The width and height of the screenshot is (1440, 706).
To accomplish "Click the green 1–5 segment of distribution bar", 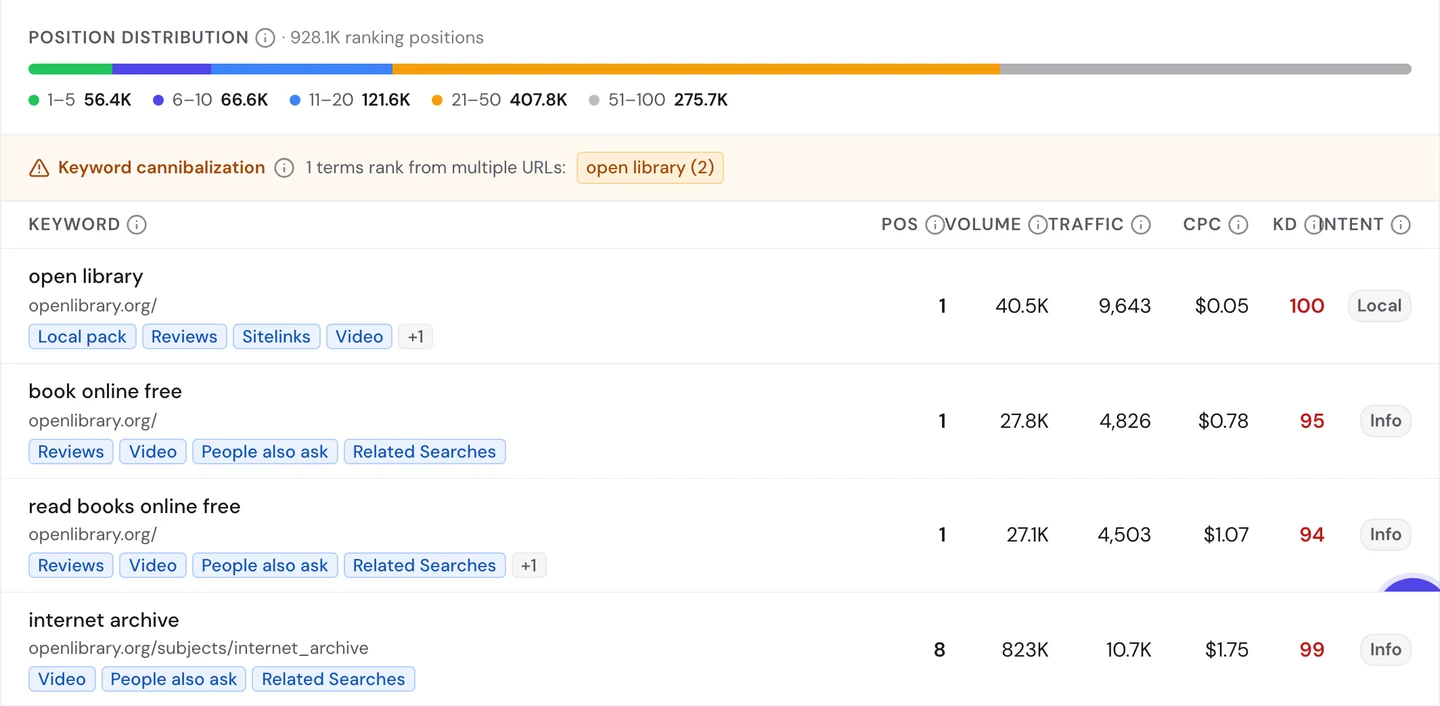I will click(x=70, y=69).
